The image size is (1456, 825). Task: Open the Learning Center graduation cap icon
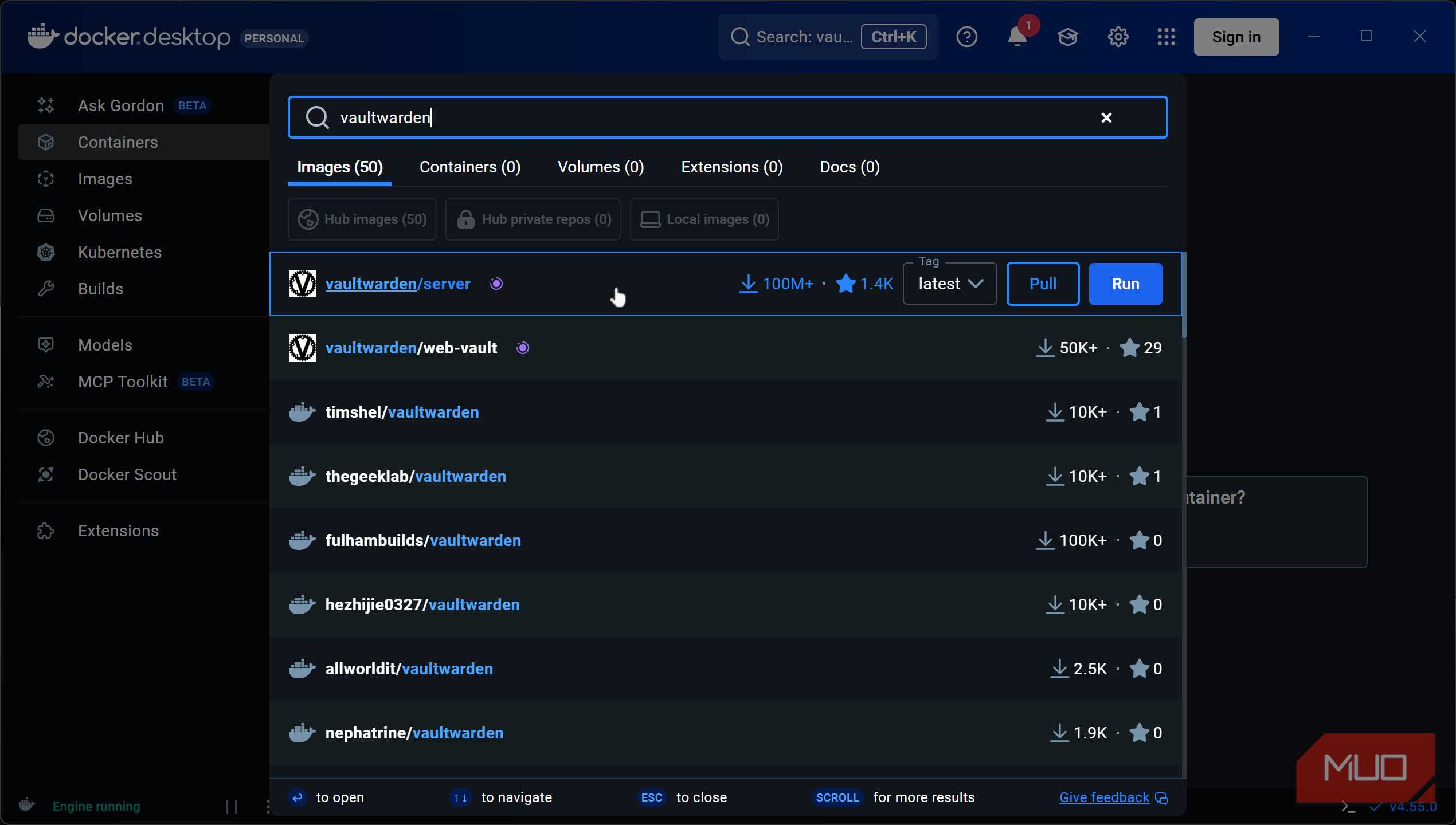click(x=1068, y=37)
